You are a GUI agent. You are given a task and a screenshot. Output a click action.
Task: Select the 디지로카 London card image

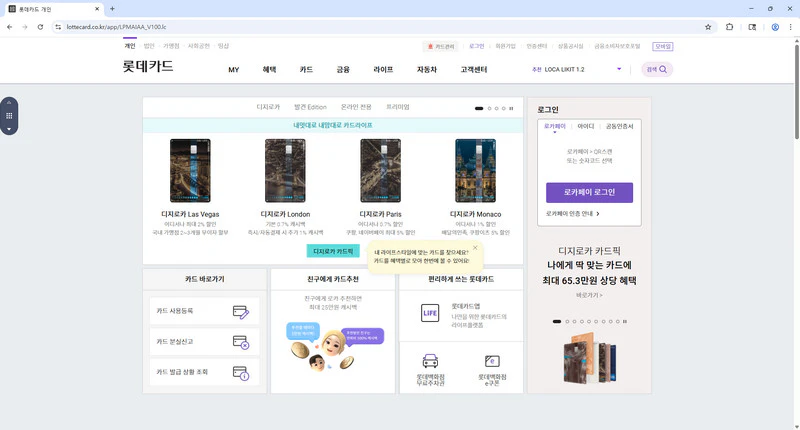point(285,170)
